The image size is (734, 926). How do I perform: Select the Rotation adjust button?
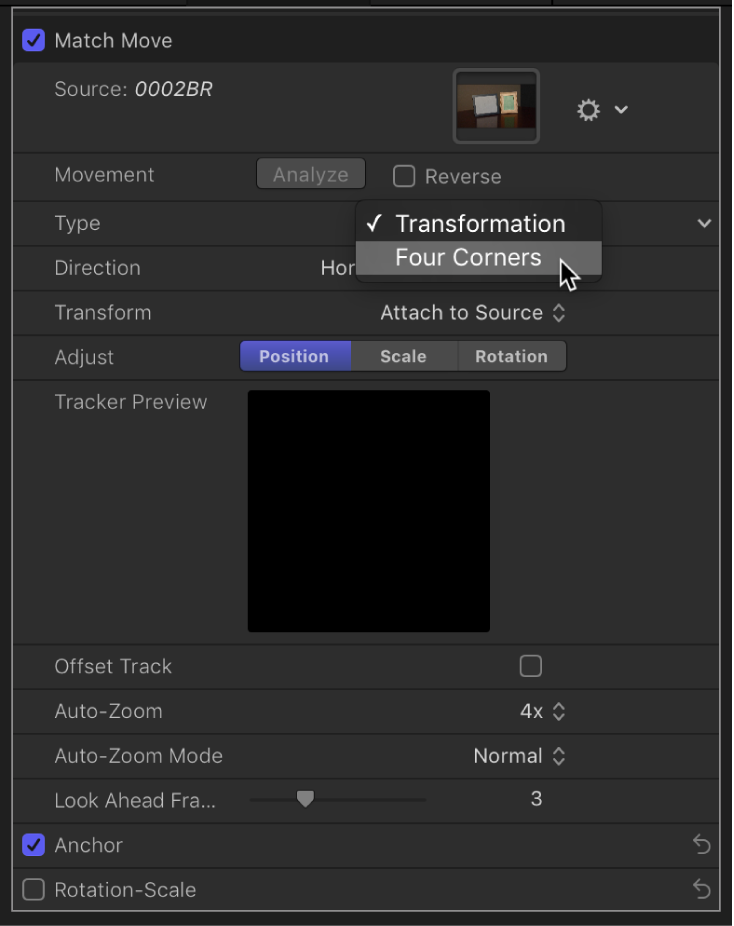tap(511, 357)
